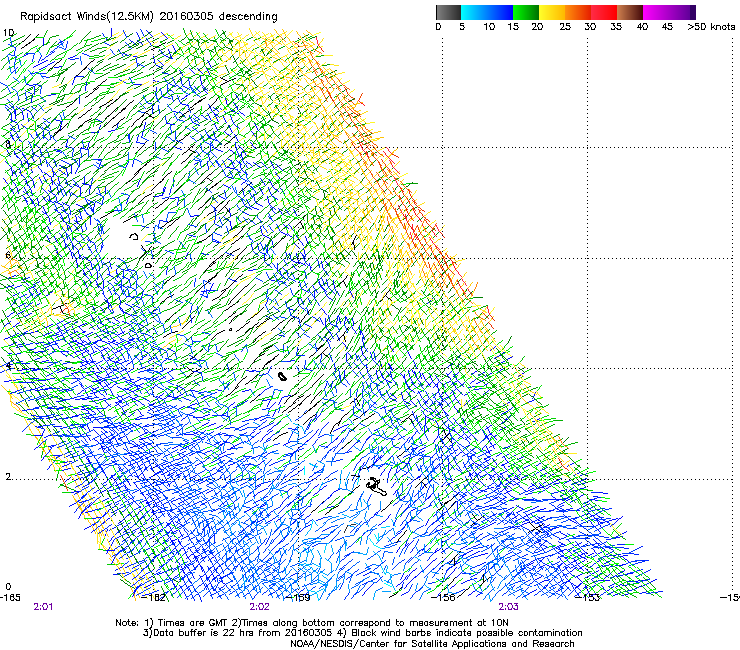Select the cyan 5–10 knots legend swatch
Viewport: 740px width, 650px height.
pos(474,12)
